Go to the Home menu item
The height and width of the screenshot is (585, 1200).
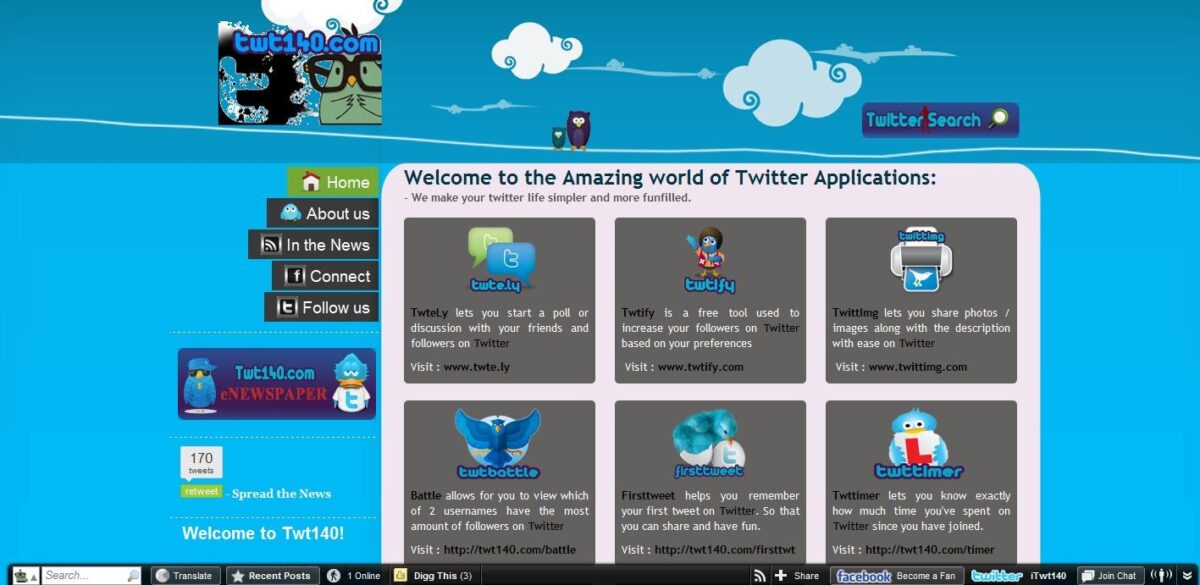333,182
